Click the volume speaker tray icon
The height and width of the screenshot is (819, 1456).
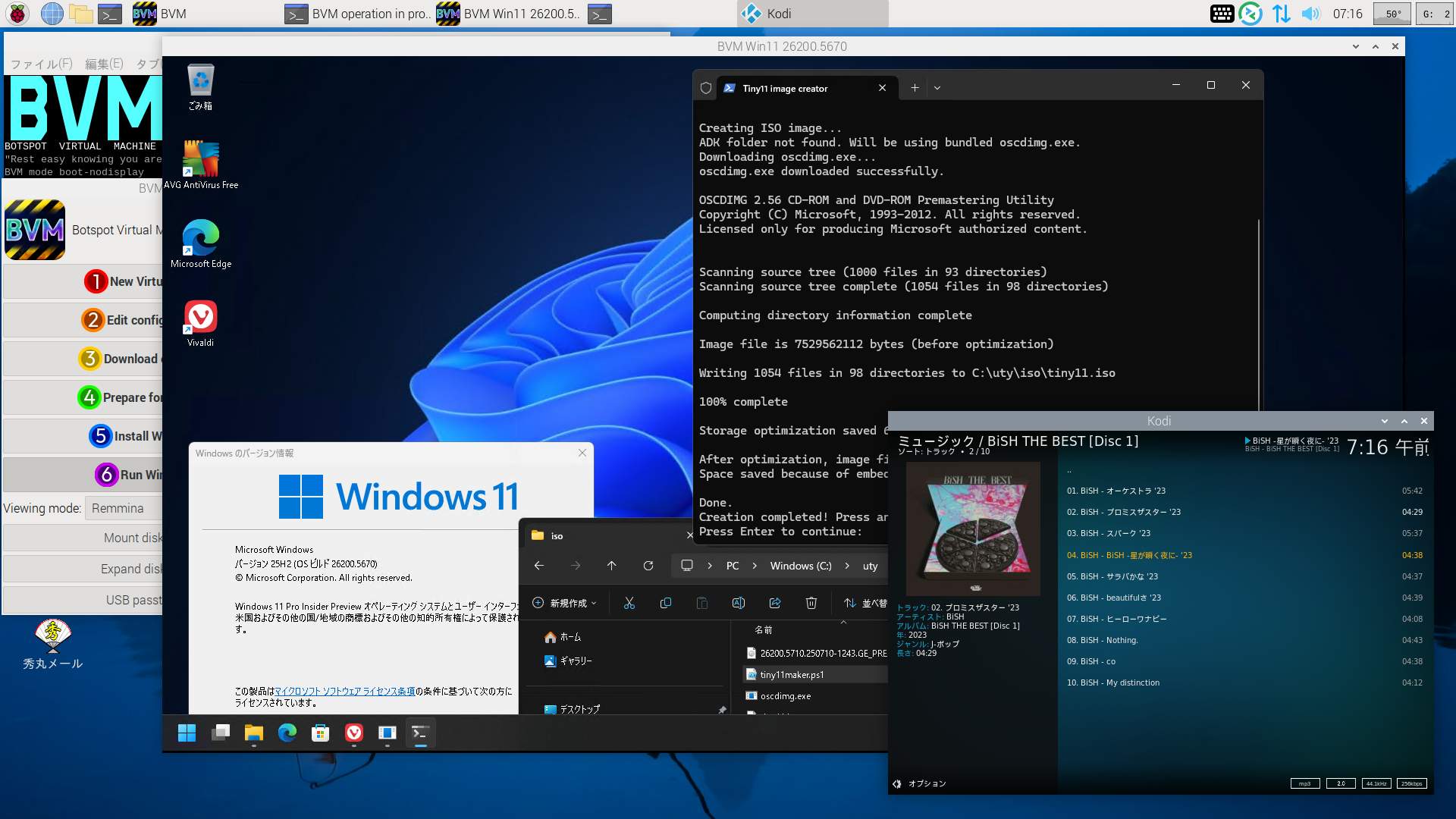coord(1310,13)
